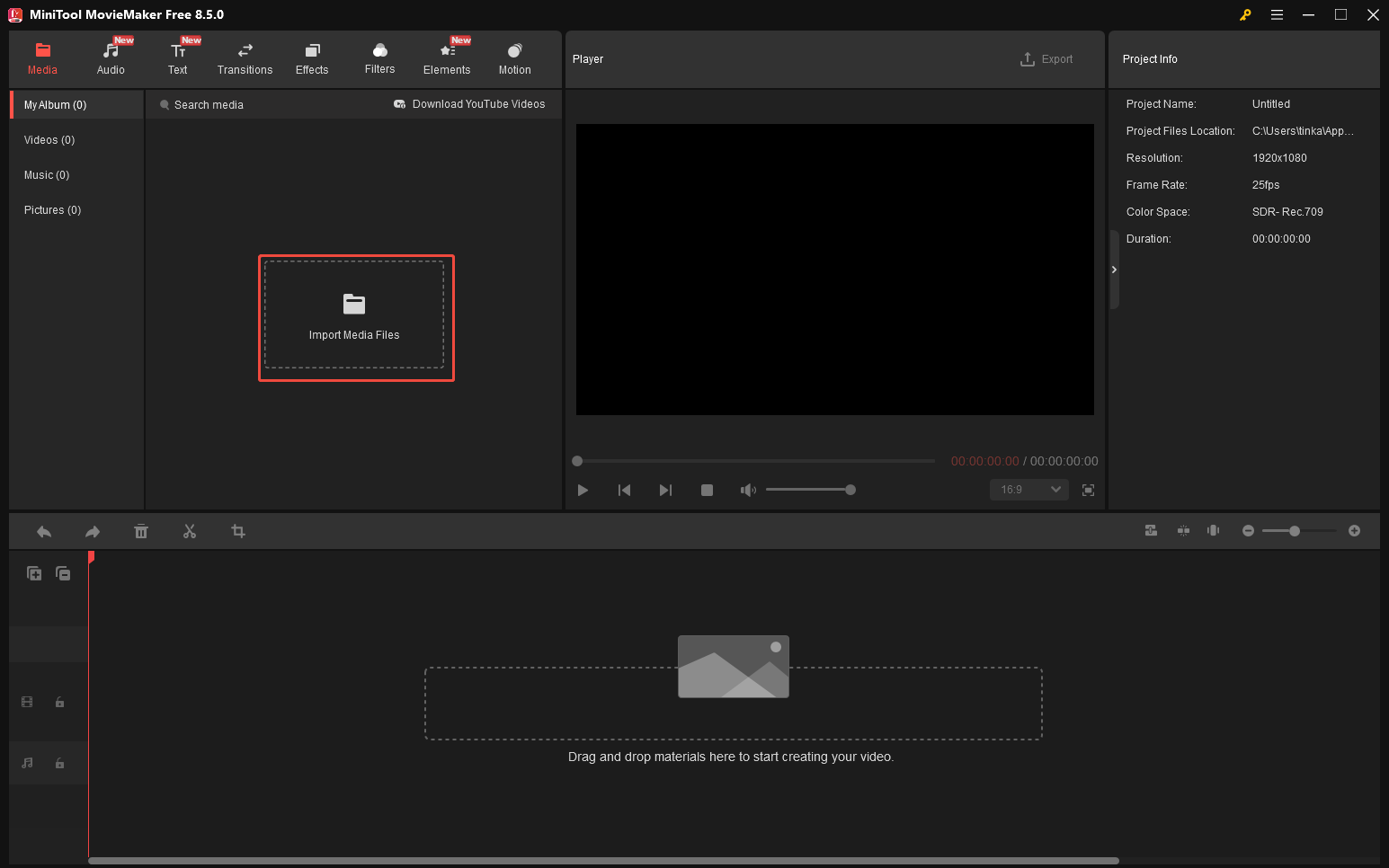Select the Crop tool
1389x868 pixels.
(237, 531)
